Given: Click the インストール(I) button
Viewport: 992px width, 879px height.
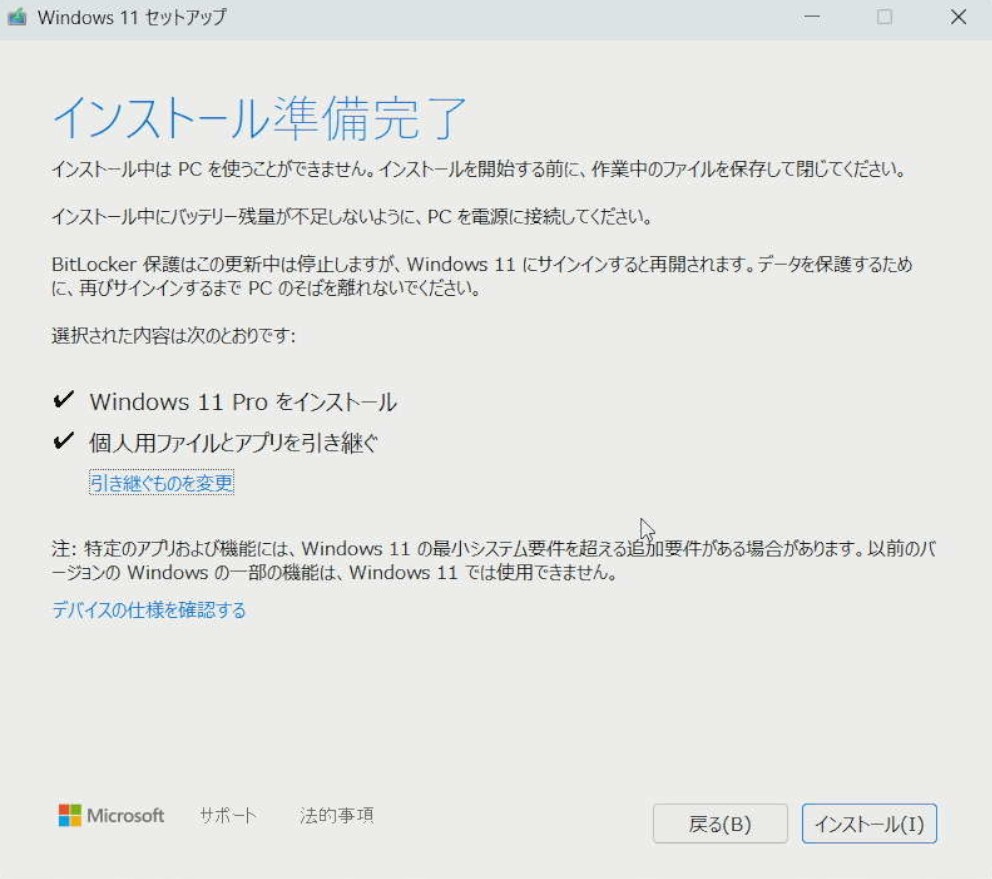Looking at the screenshot, I should [x=869, y=823].
